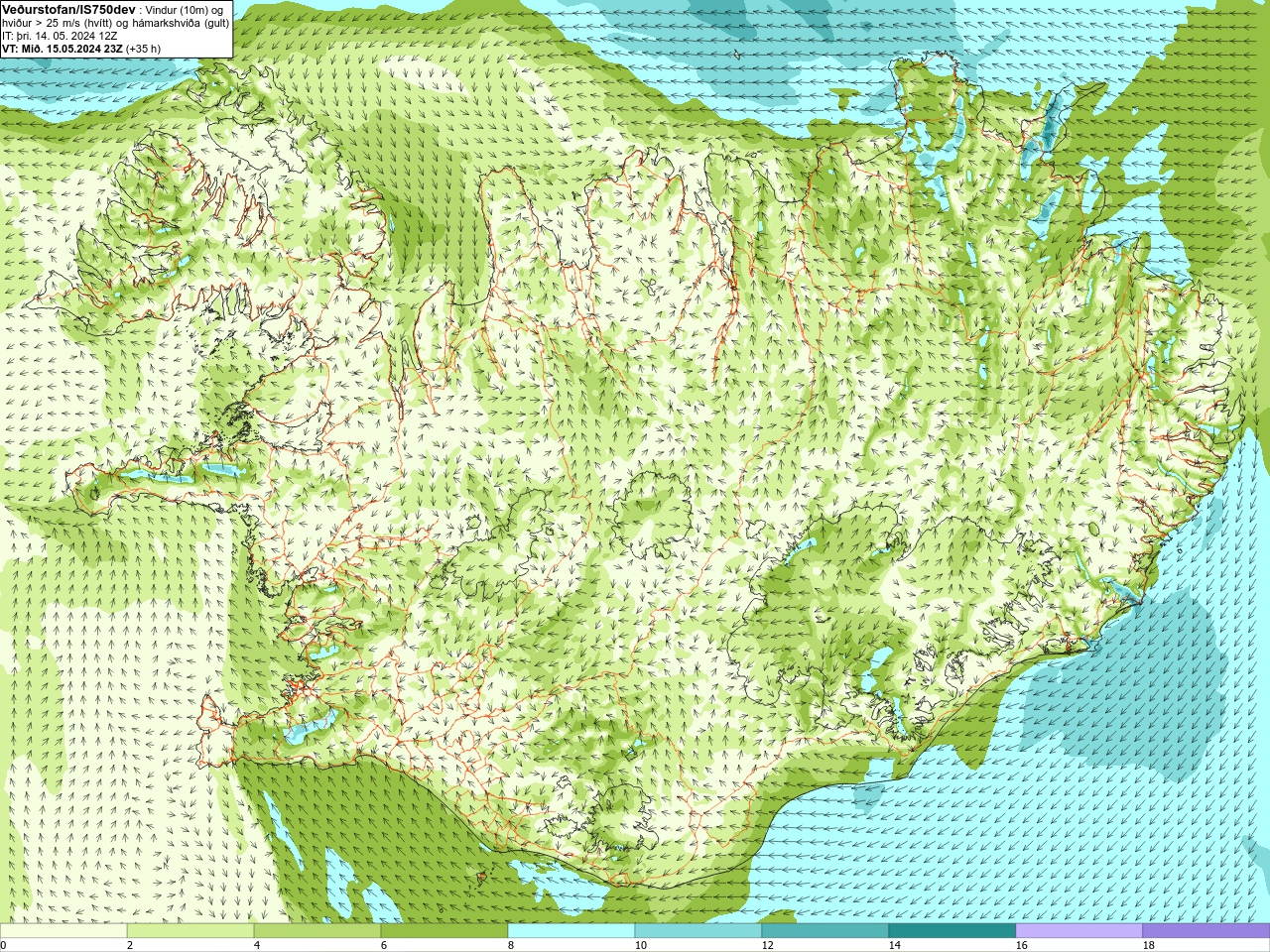Click the teal 12–14 m/s legend segment
The width and height of the screenshot is (1270, 952).
825,931
